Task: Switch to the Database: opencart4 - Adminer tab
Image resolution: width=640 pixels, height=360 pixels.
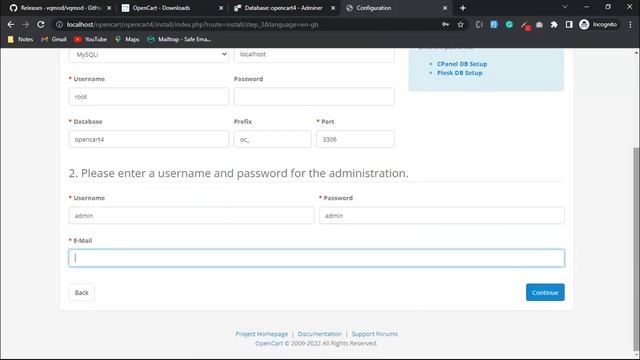Action: 284,8
